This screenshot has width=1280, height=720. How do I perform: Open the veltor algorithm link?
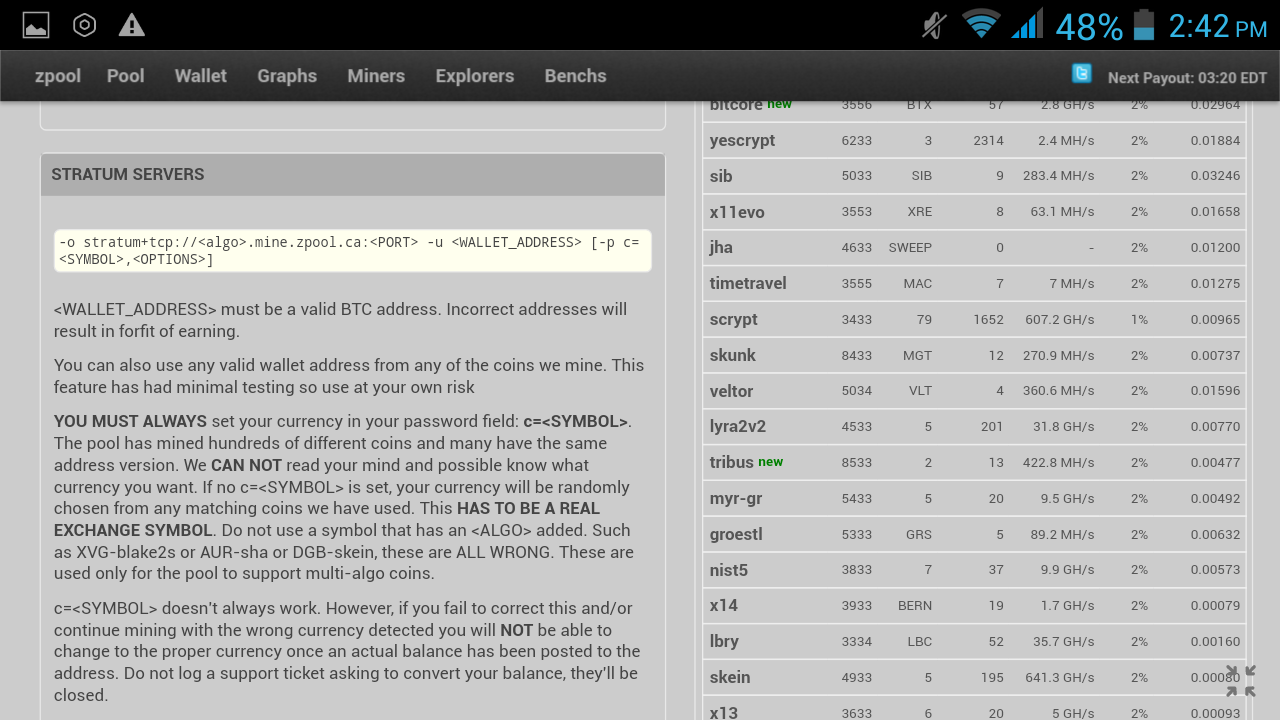click(x=731, y=391)
